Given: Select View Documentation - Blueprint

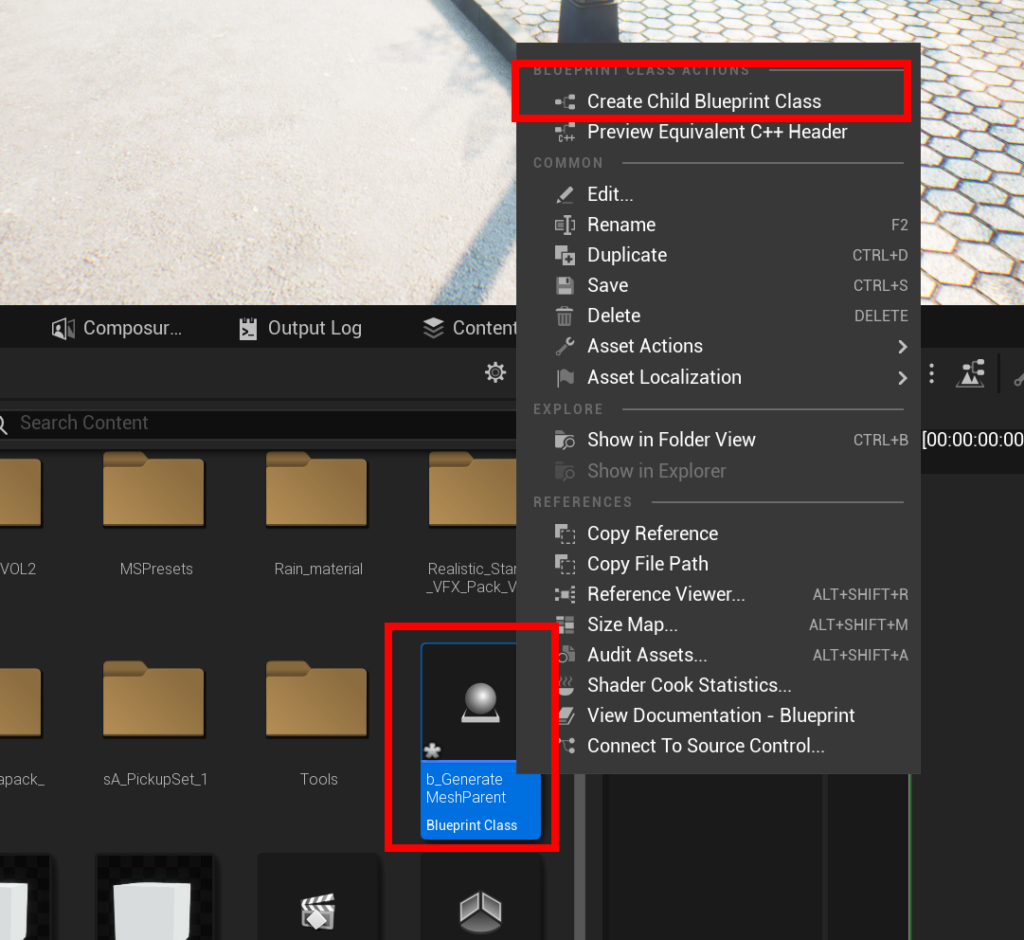Looking at the screenshot, I should pyautogui.click(x=717, y=715).
